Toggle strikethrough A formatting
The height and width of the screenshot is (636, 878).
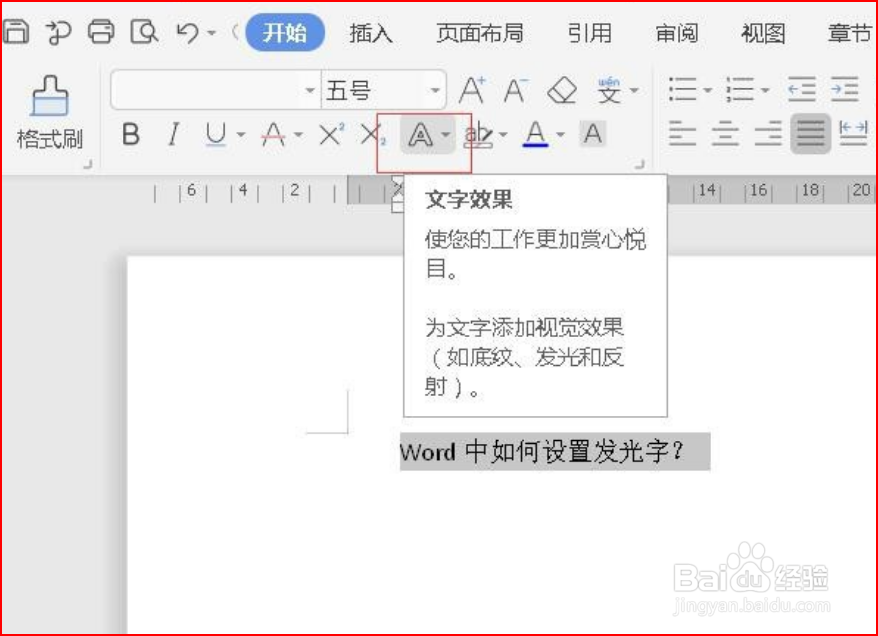[273, 134]
